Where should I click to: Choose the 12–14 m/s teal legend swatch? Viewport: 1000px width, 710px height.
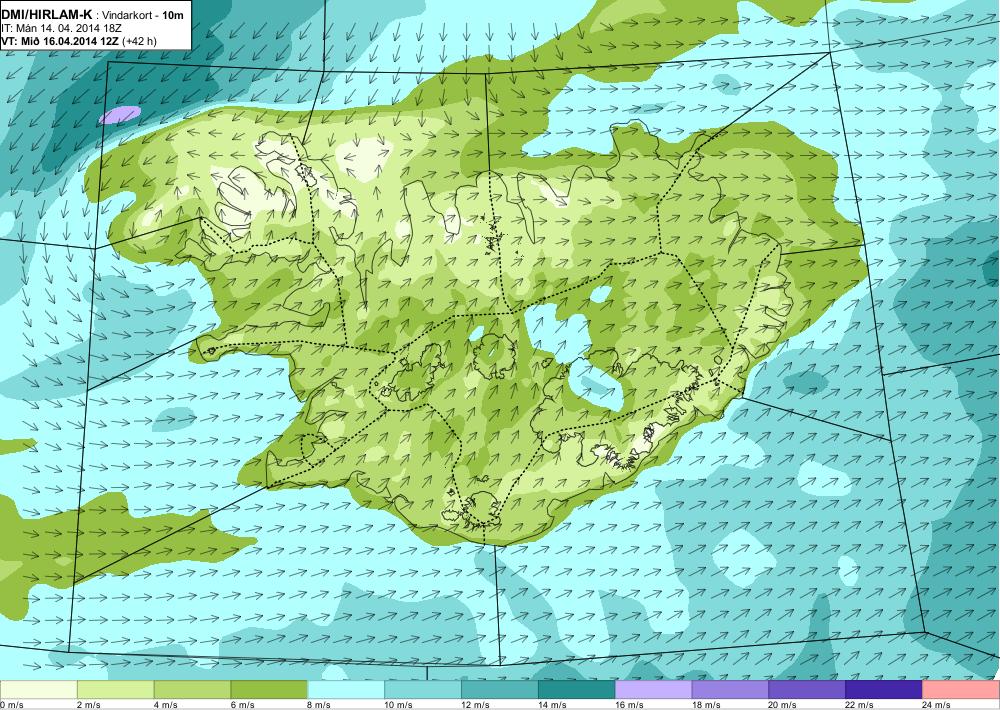pyautogui.click(x=500, y=690)
